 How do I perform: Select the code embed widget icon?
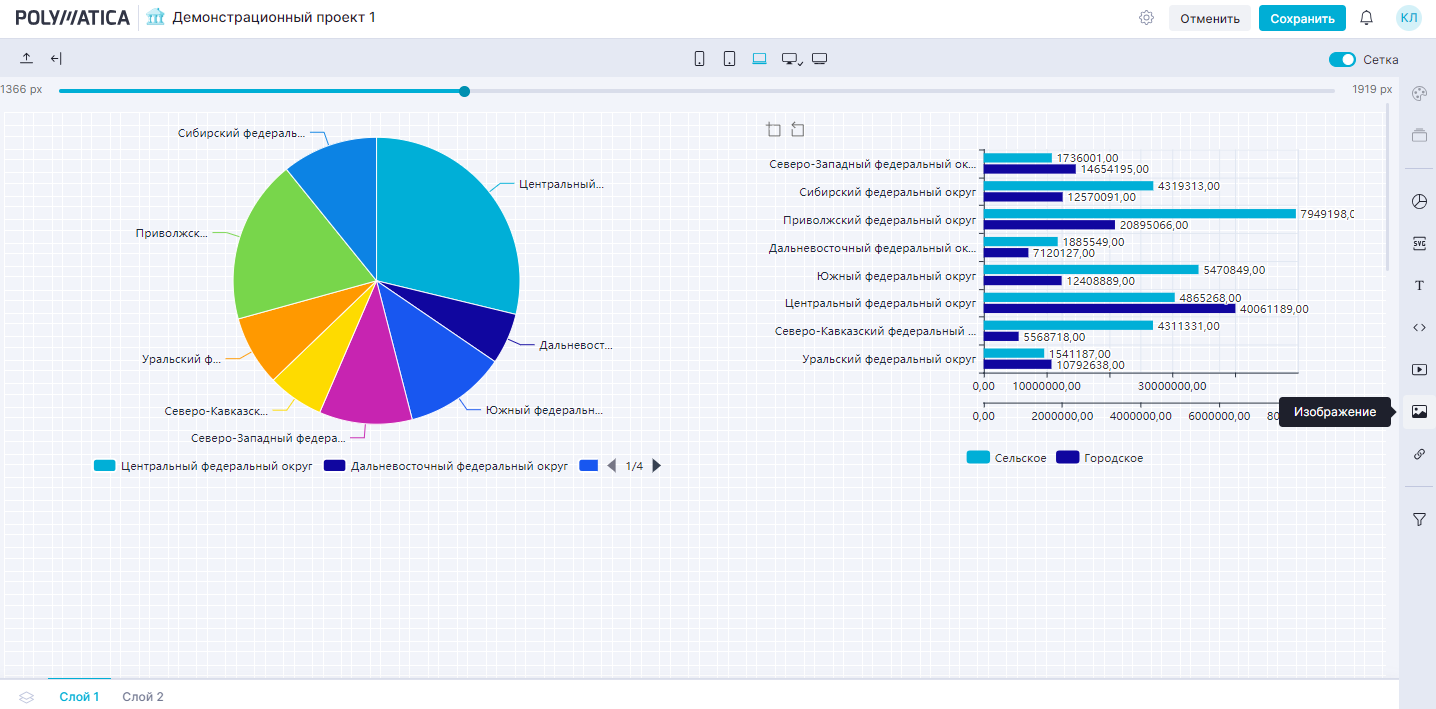tap(1419, 327)
